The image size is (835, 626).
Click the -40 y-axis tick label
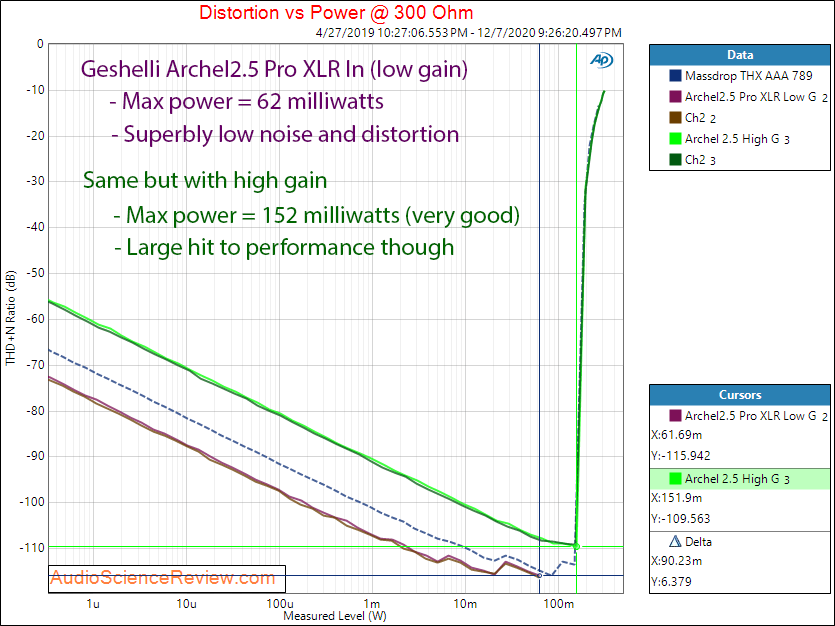click(35, 227)
